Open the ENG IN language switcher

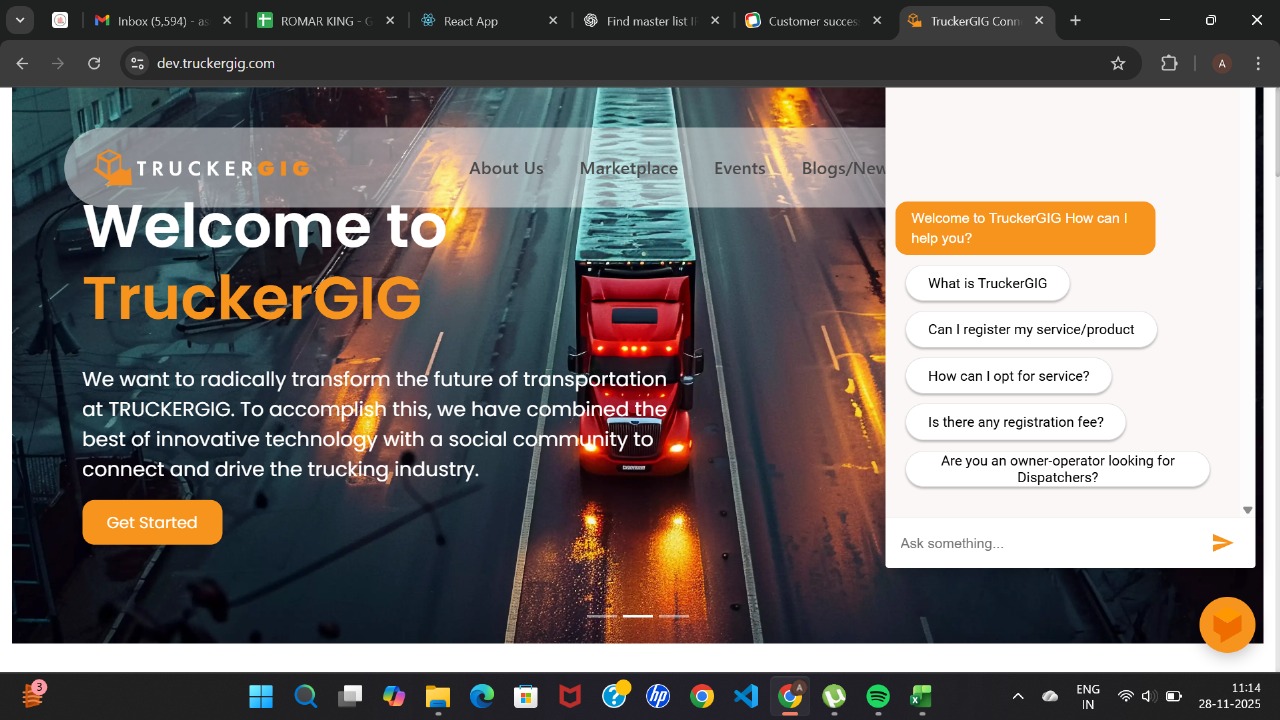[x=1088, y=696]
